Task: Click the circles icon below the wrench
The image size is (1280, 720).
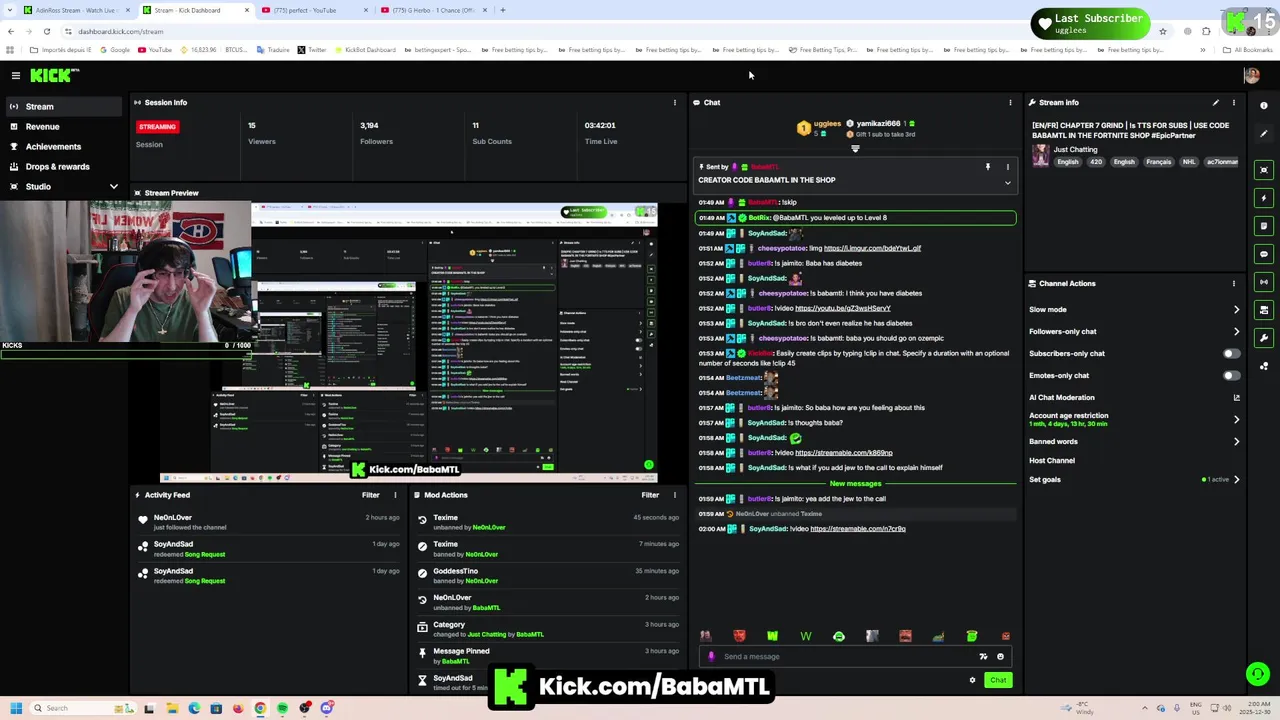Action: pos(1264,366)
